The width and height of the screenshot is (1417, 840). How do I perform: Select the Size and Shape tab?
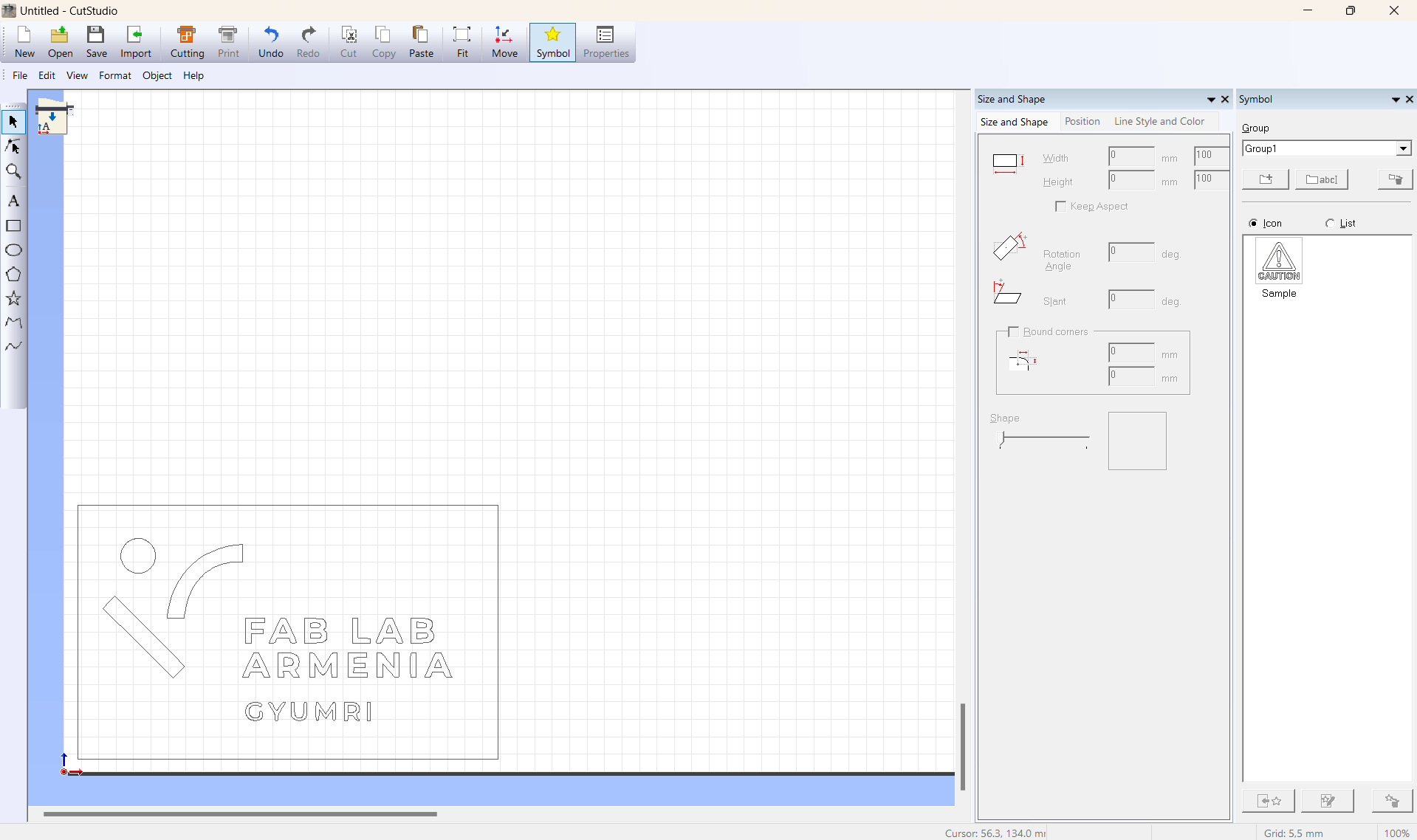pyautogui.click(x=1014, y=123)
